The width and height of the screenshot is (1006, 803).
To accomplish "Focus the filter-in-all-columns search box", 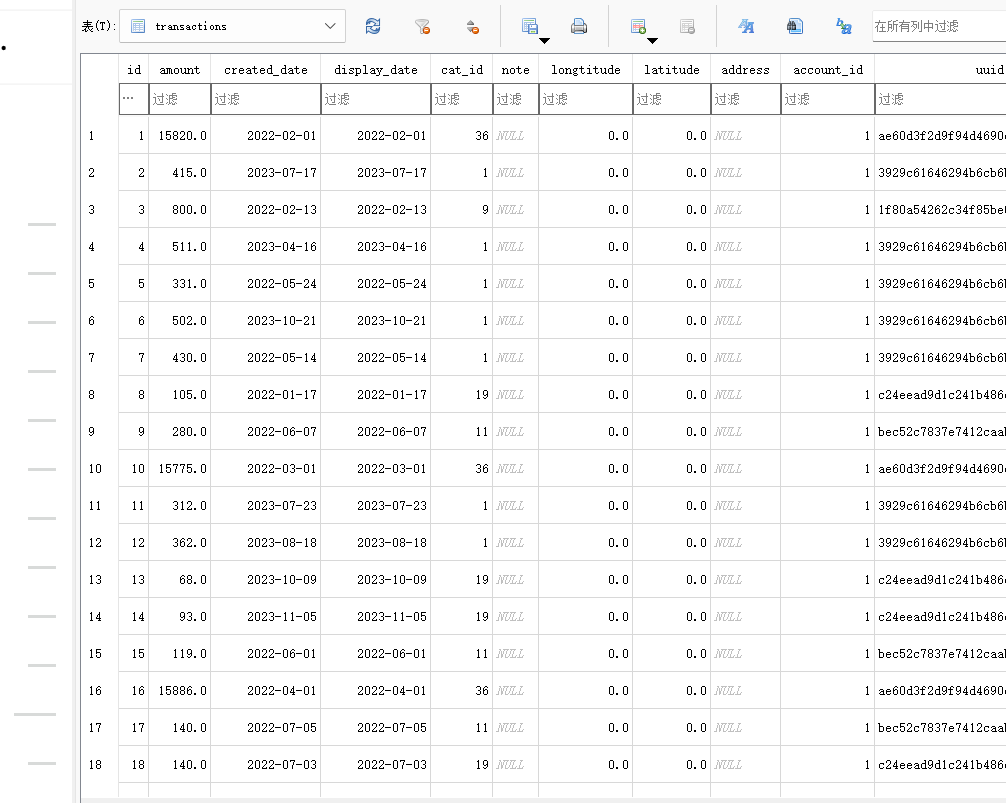I will [x=939, y=26].
